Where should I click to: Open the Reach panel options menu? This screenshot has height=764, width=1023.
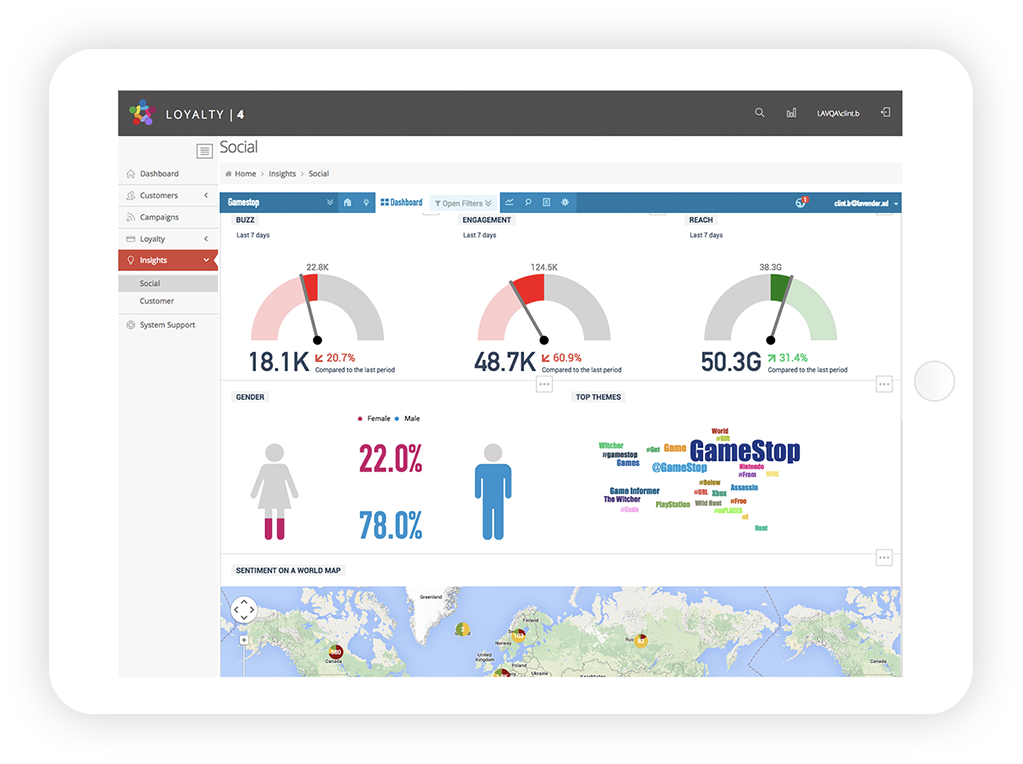click(884, 384)
